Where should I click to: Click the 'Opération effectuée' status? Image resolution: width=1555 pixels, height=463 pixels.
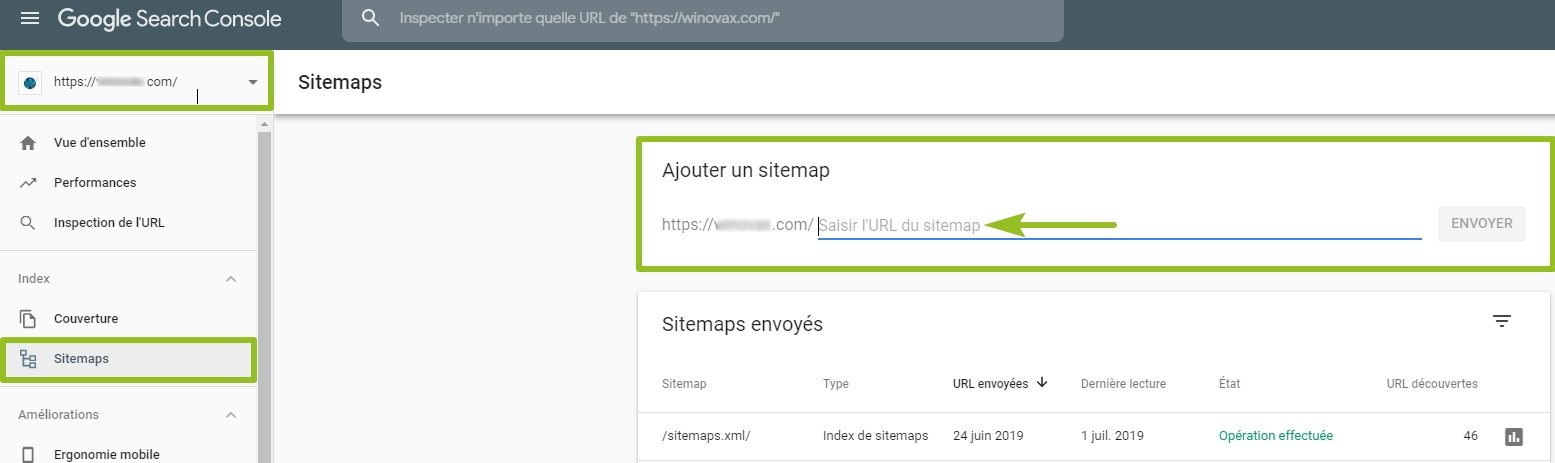click(1276, 436)
